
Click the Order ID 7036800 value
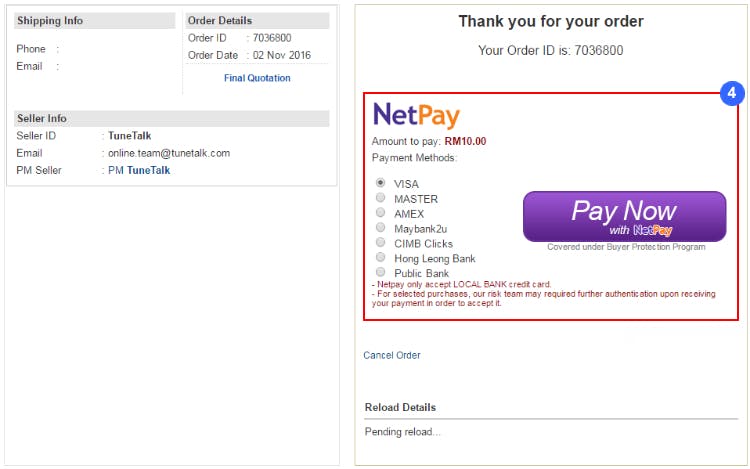[272, 38]
